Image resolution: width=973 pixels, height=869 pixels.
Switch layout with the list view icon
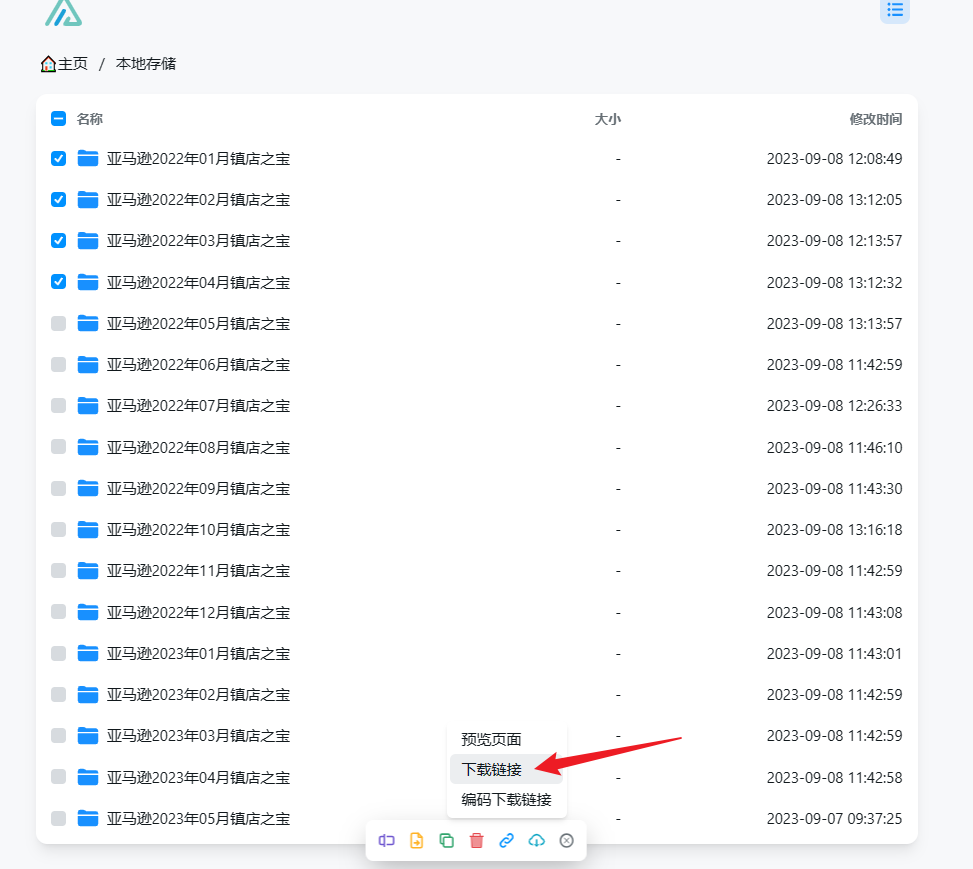tap(894, 10)
